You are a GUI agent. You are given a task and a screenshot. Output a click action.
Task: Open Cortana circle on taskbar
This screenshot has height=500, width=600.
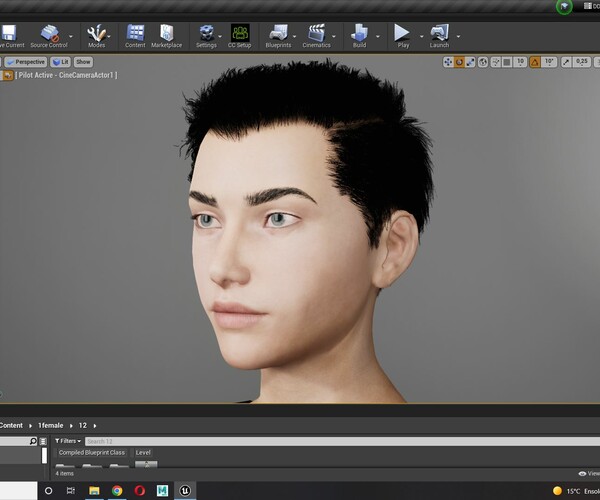click(x=49, y=490)
